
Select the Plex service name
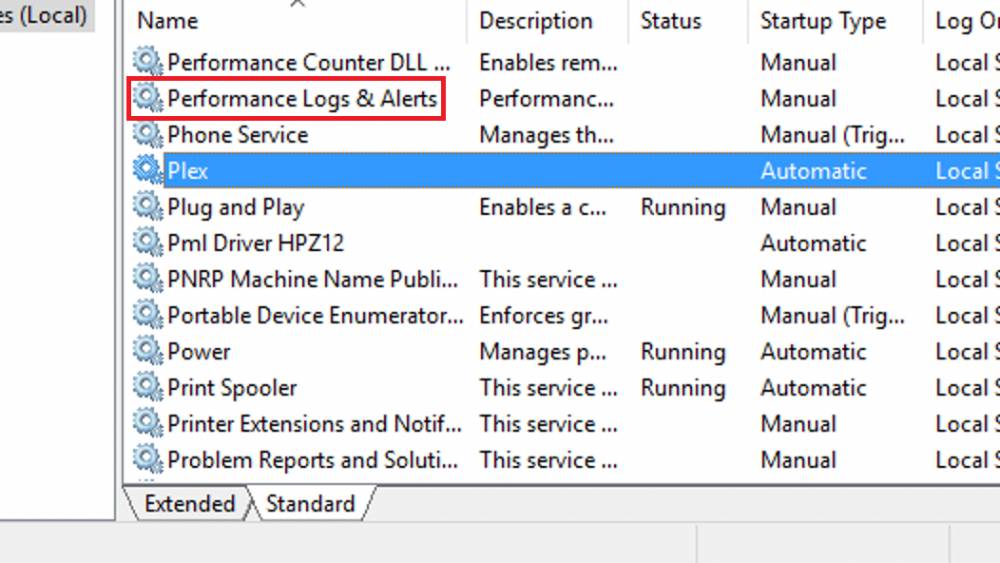(x=188, y=171)
